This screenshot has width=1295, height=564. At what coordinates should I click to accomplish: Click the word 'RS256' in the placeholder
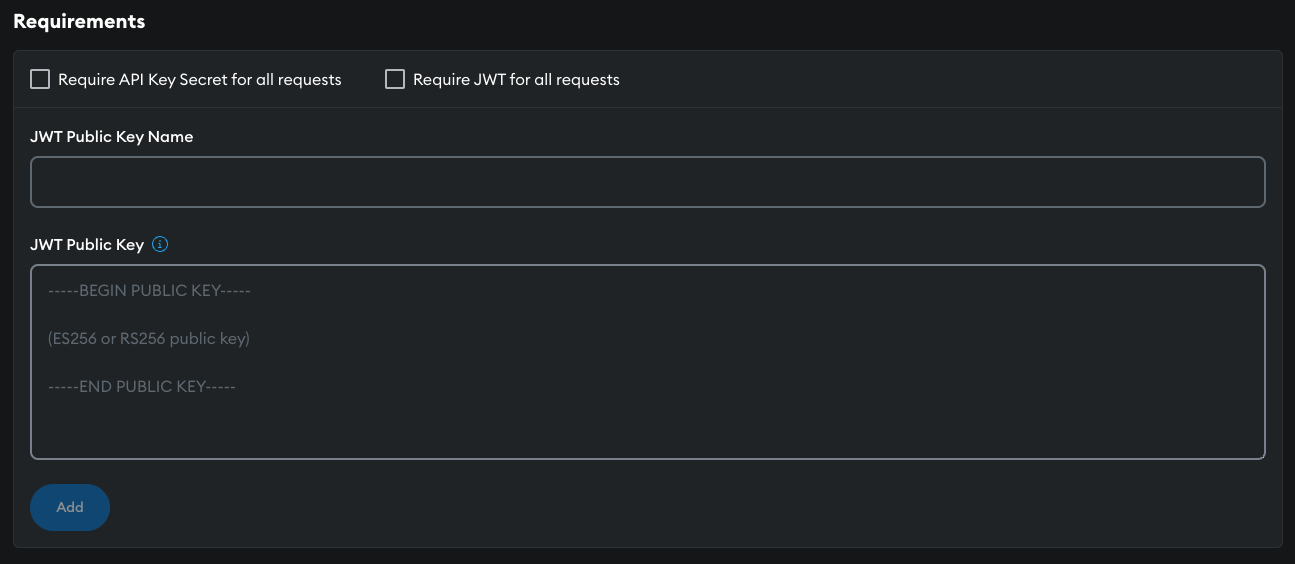click(143, 339)
